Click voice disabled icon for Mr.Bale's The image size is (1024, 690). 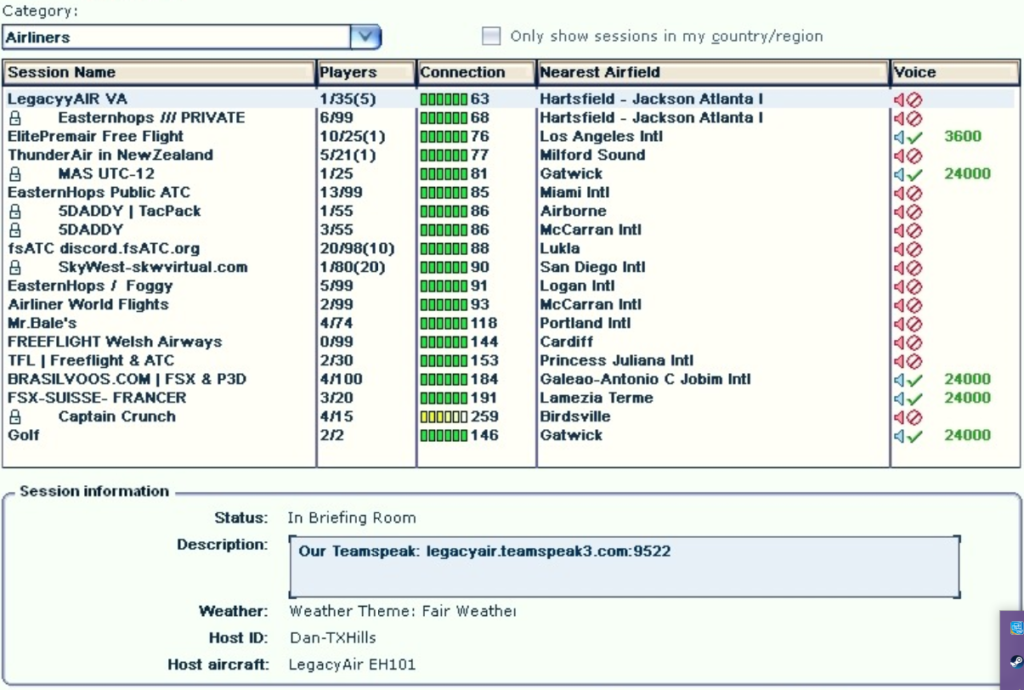tap(908, 323)
